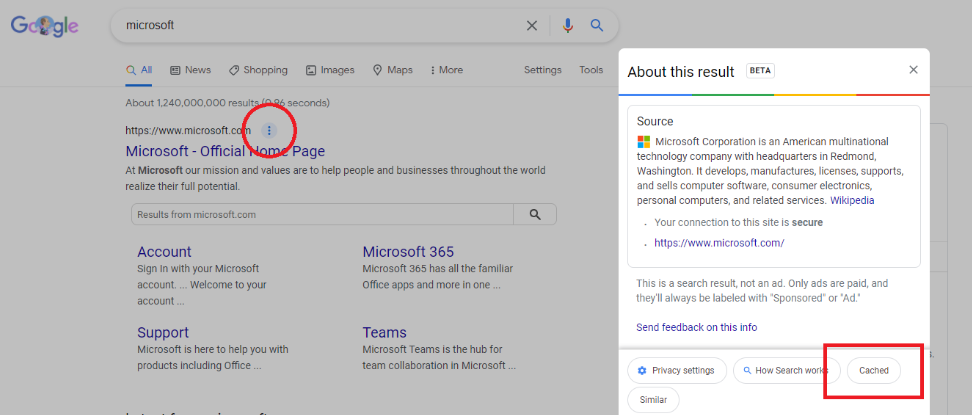
Task: Open the Tools menu
Action: (591, 70)
